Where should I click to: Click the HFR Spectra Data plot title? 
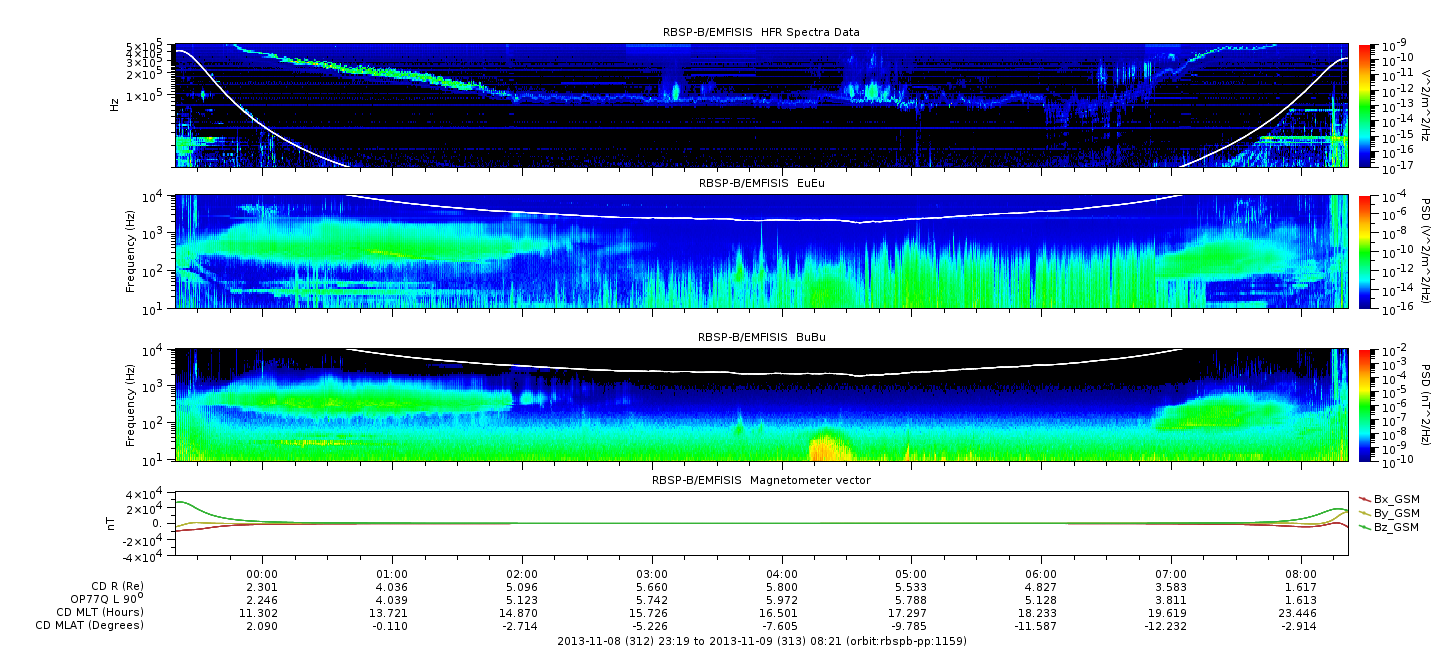pos(761,33)
